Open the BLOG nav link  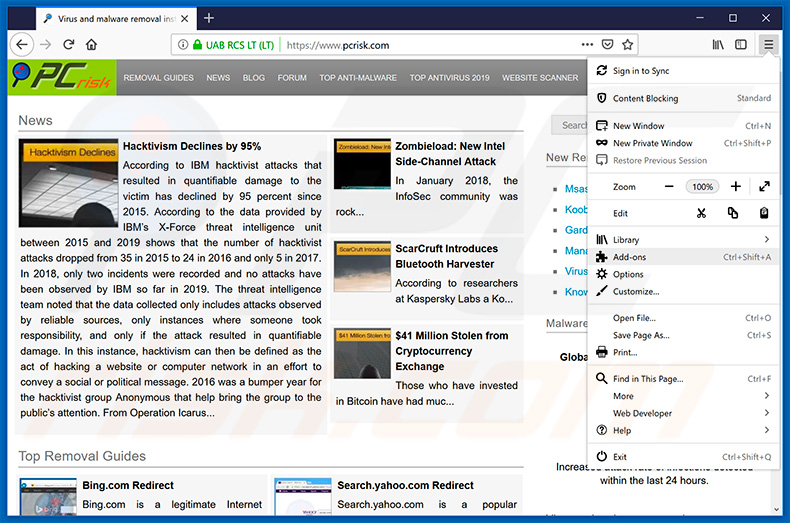tap(253, 78)
